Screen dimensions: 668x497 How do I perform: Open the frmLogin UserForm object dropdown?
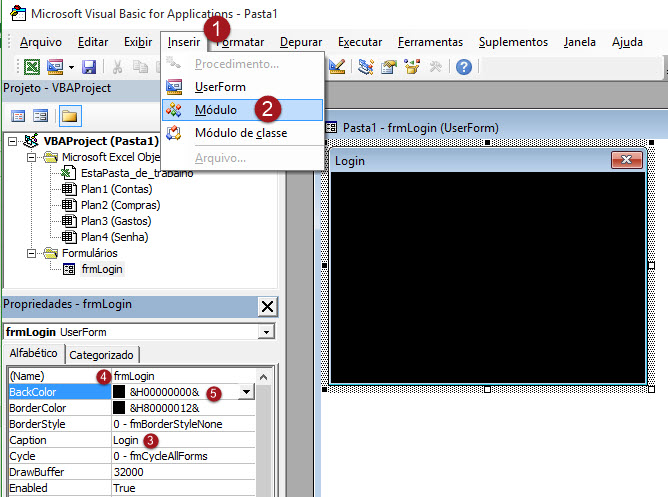266,332
